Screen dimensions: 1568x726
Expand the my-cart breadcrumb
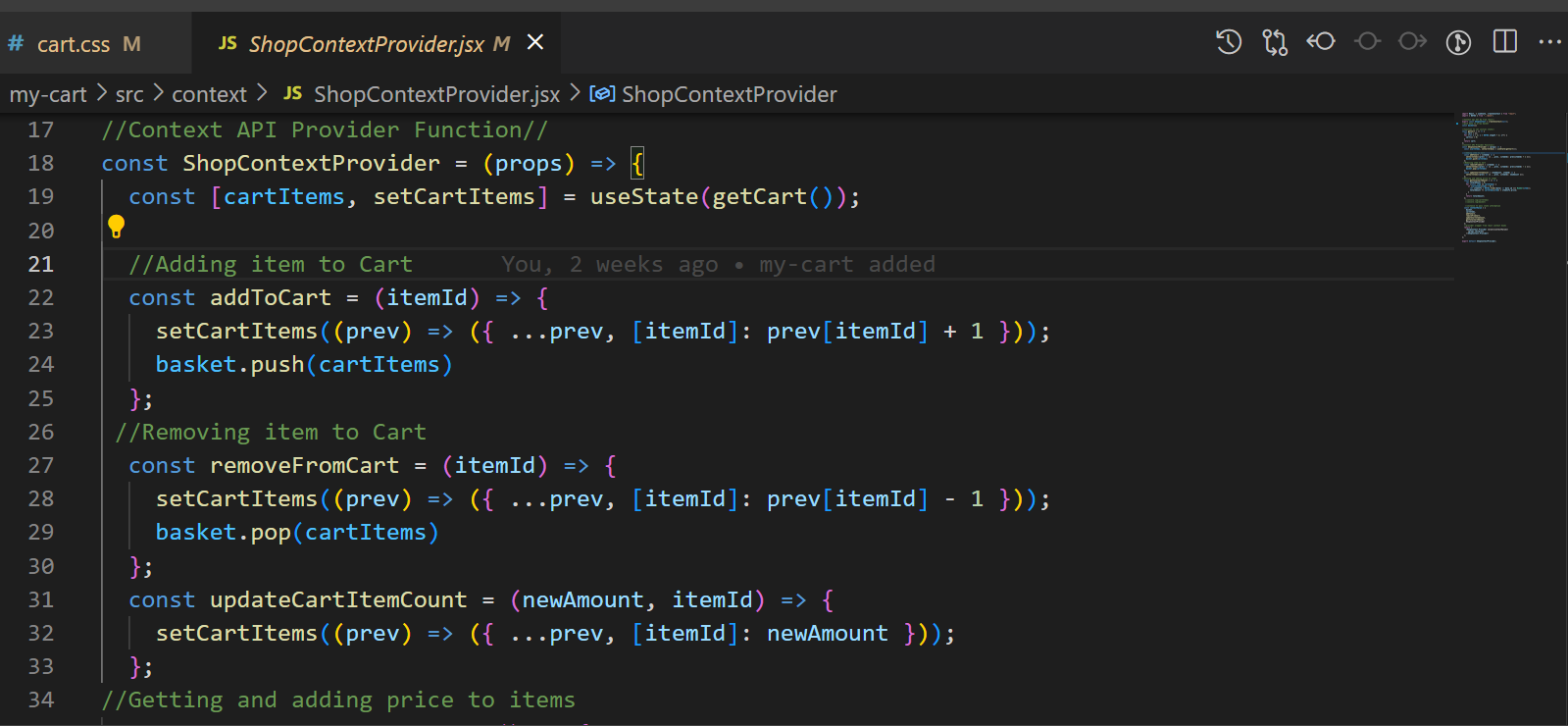[48, 94]
